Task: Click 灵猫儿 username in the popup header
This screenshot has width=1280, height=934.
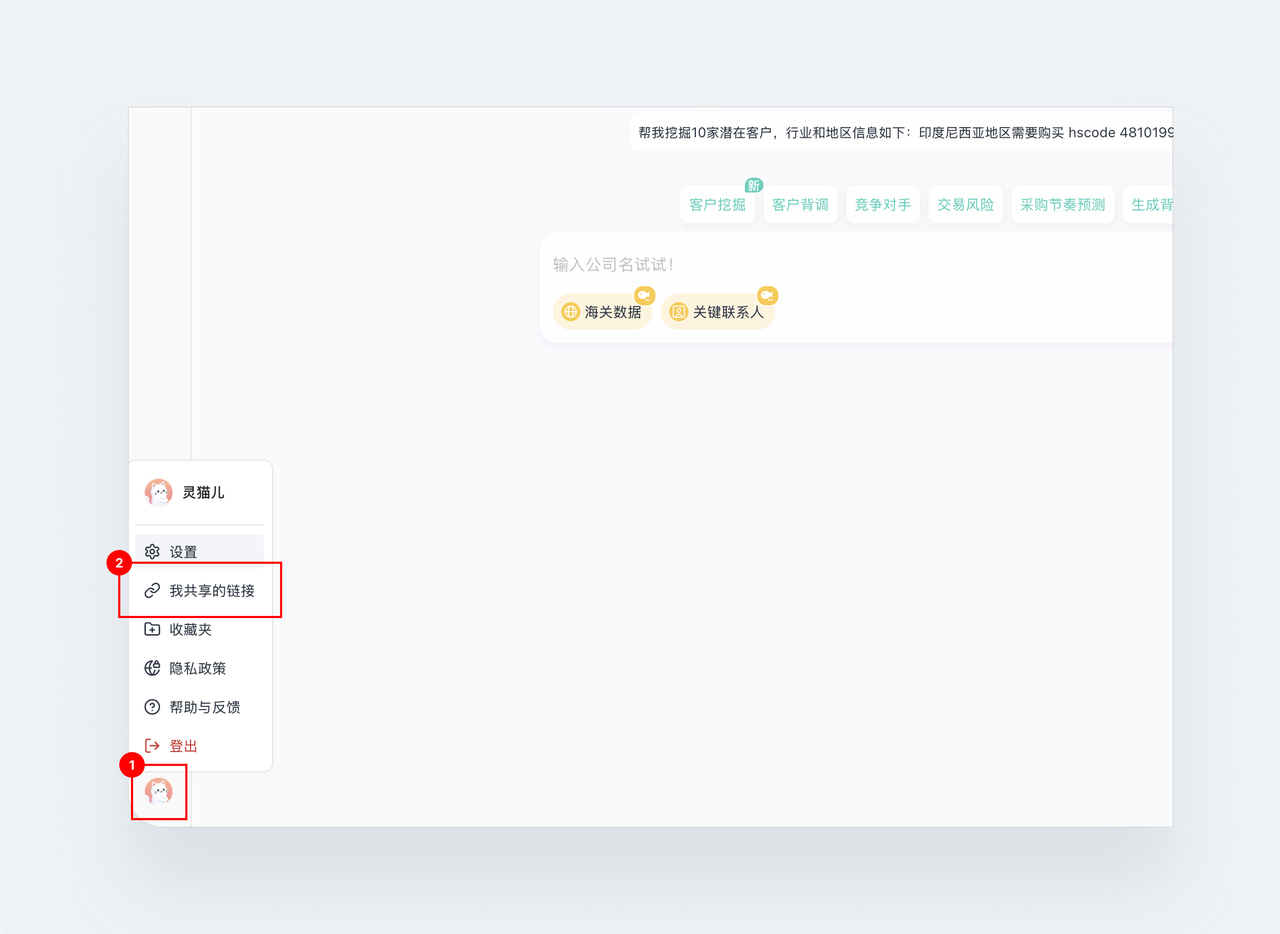Action: 203,493
